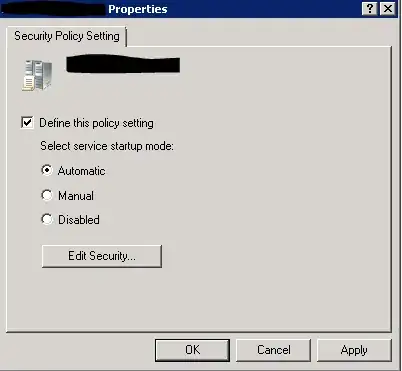Click the 'Define this policy setting' label text
The width and height of the screenshot is (402, 371).
tap(96, 123)
